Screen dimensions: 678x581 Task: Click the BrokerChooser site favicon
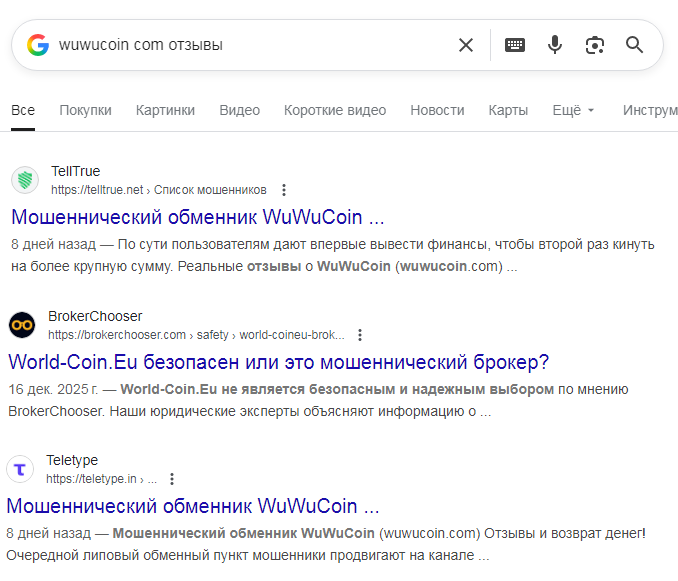(22, 326)
